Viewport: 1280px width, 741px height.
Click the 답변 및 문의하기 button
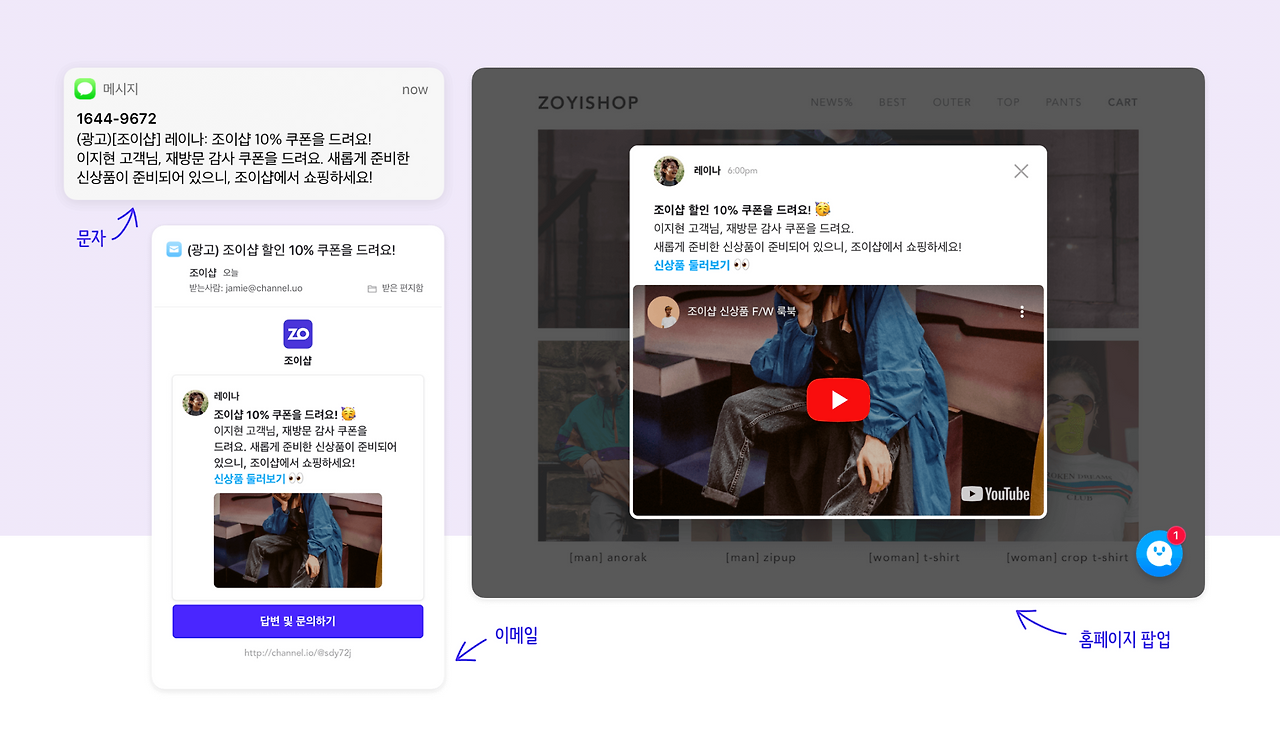pyautogui.click(x=298, y=621)
